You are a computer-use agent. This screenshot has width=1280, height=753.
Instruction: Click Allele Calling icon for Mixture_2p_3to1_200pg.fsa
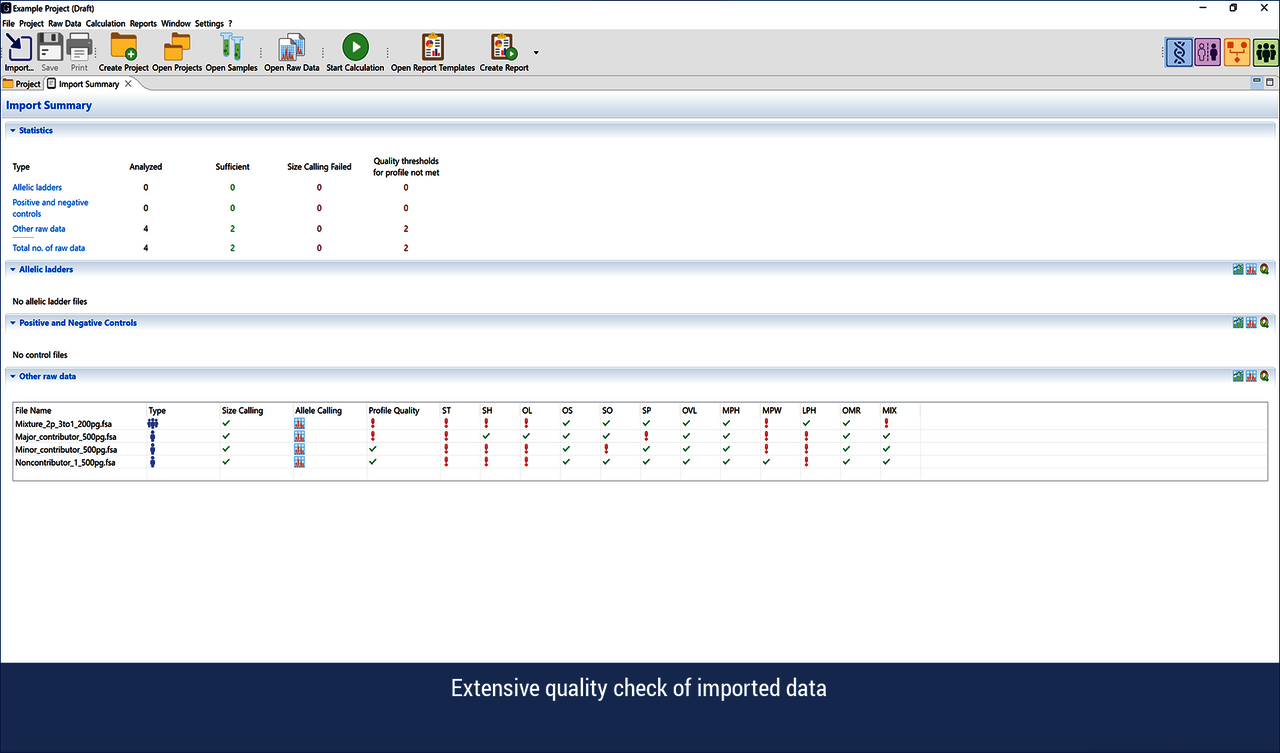pyautogui.click(x=300, y=424)
